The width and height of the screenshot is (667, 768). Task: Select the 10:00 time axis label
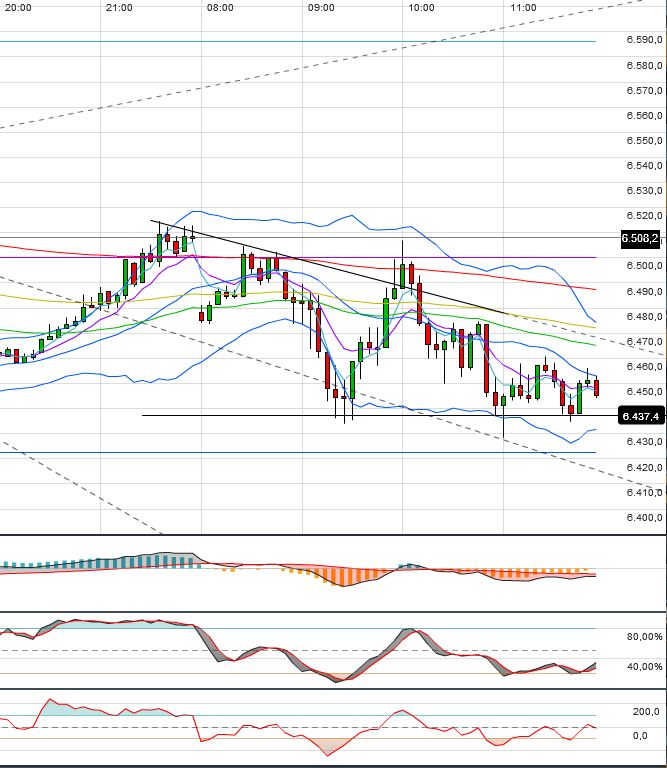(421, 8)
